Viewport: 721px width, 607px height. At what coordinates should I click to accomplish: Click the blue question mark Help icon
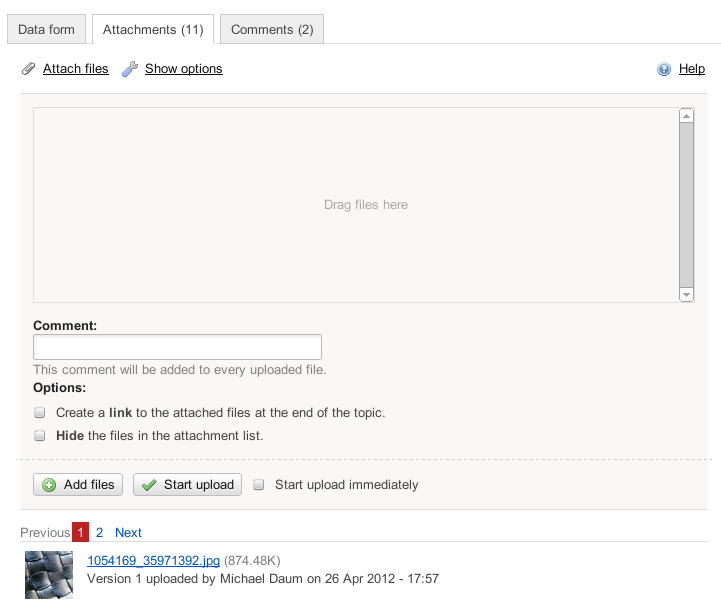tap(664, 69)
